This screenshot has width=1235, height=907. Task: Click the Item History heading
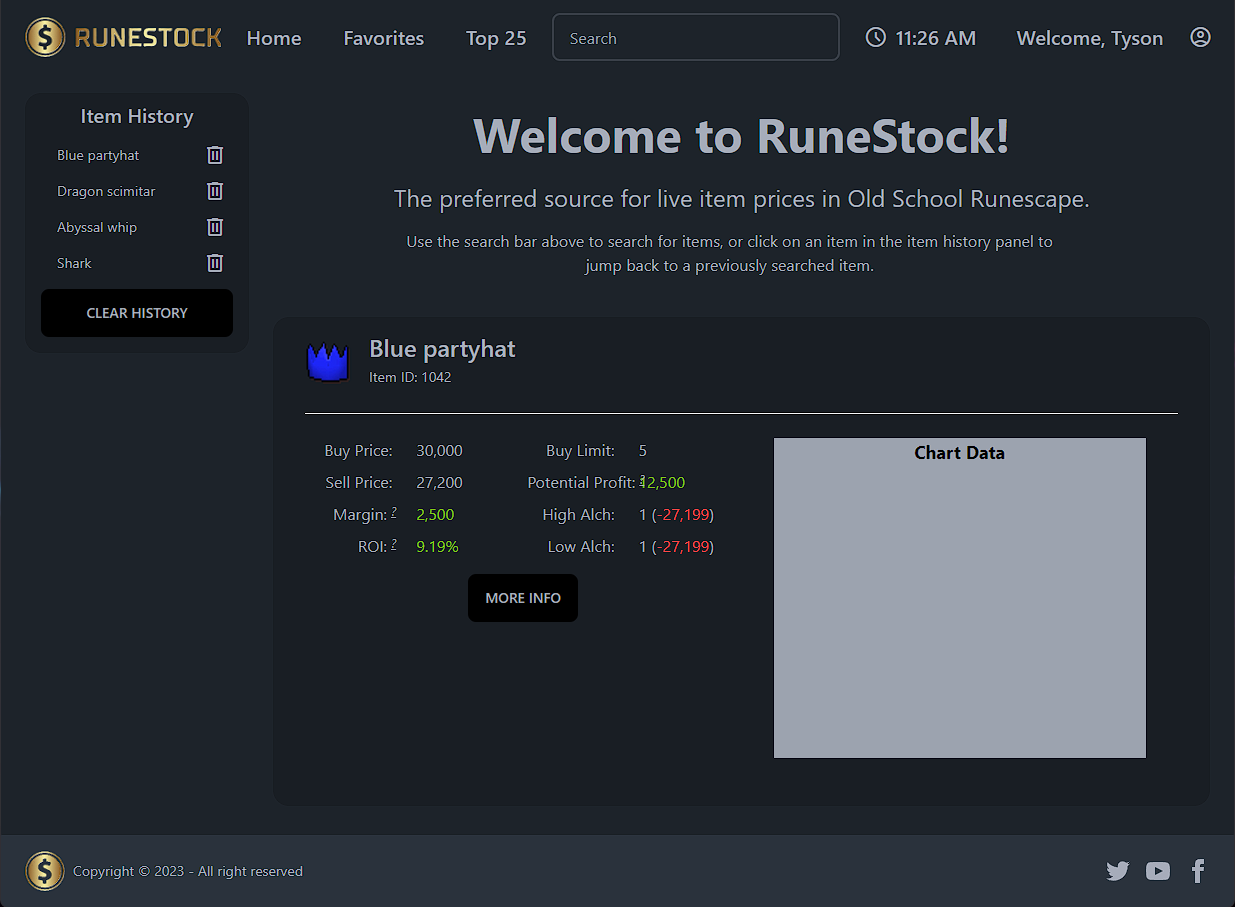[137, 116]
